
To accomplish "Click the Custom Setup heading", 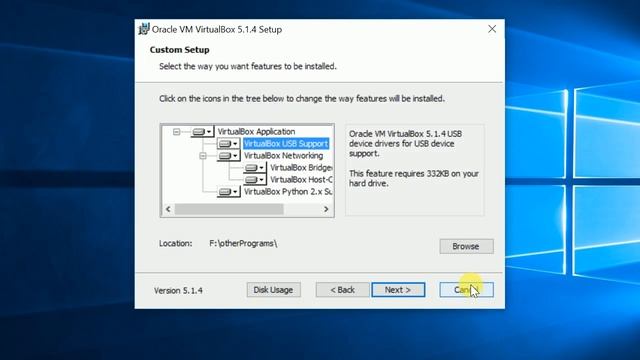I will tap(180, 50).
